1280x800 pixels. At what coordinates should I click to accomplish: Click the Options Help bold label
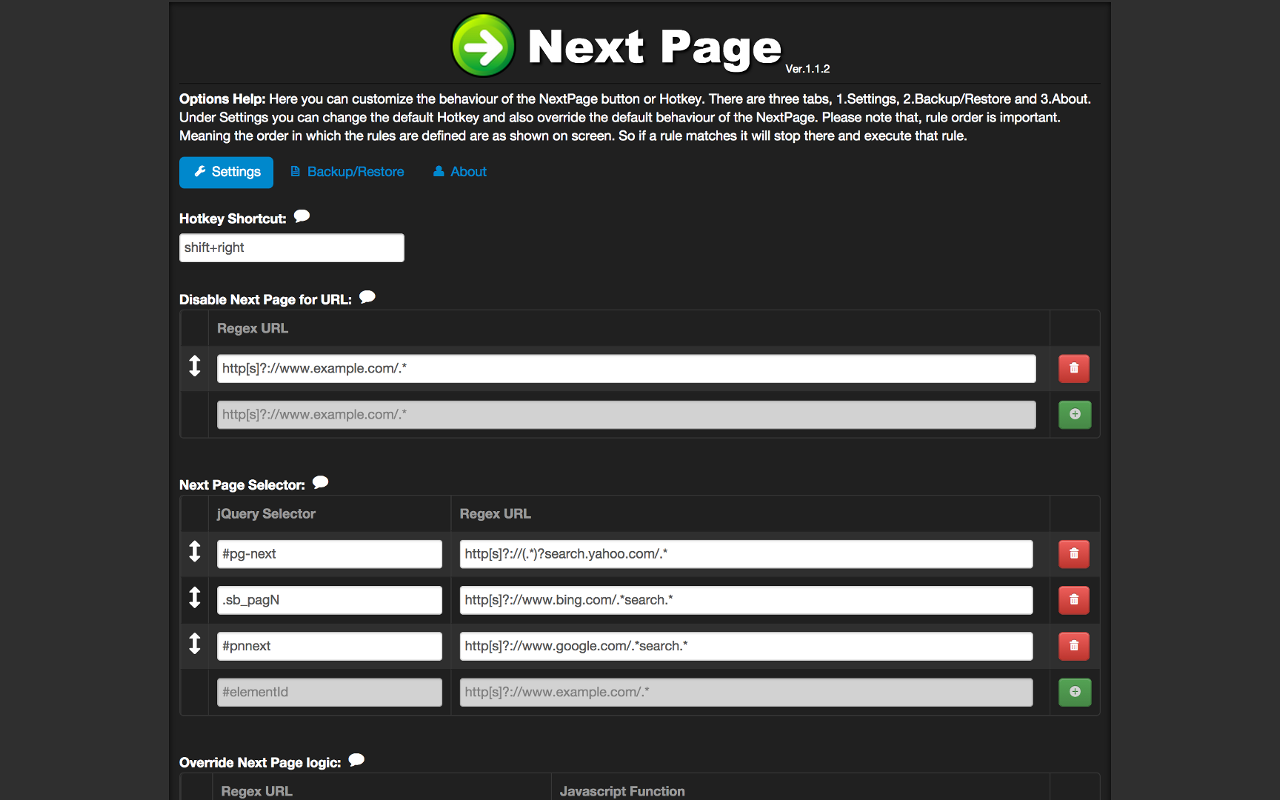click(222, 99)
